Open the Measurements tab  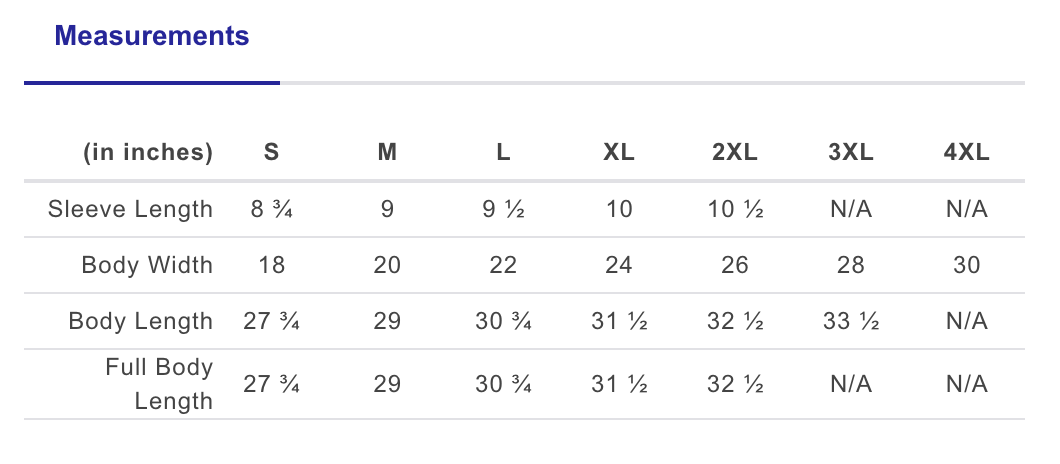(152, 37)
